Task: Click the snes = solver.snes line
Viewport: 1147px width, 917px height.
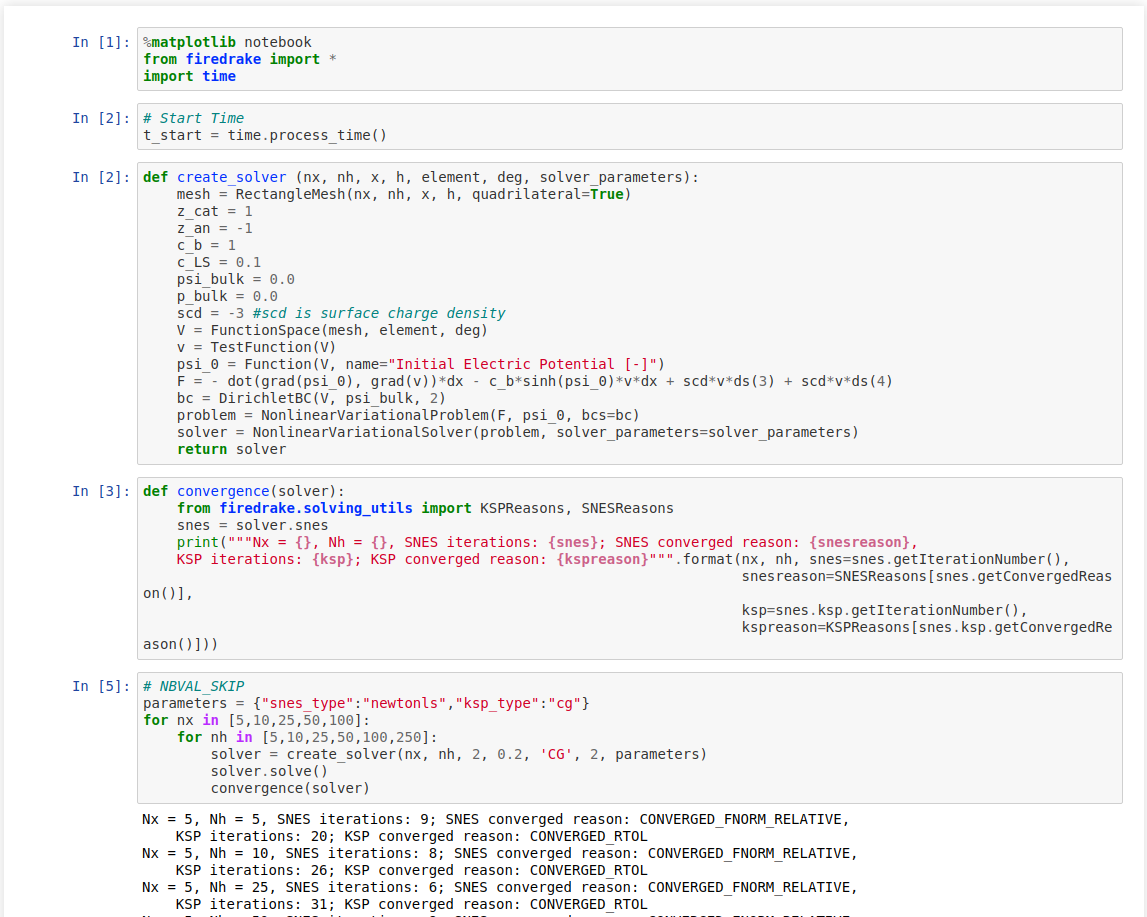Action: (x=252, y=525)
